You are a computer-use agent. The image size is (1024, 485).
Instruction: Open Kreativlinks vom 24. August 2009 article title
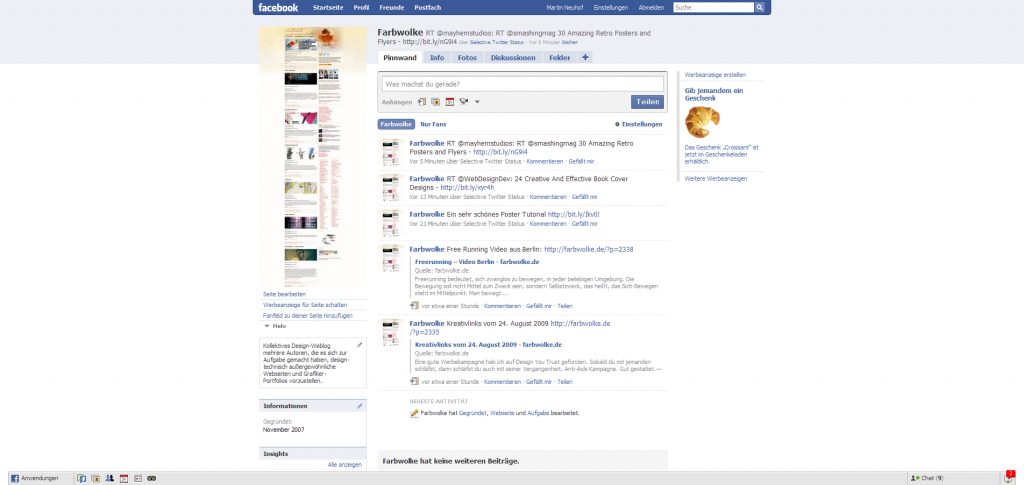(488, 345)
